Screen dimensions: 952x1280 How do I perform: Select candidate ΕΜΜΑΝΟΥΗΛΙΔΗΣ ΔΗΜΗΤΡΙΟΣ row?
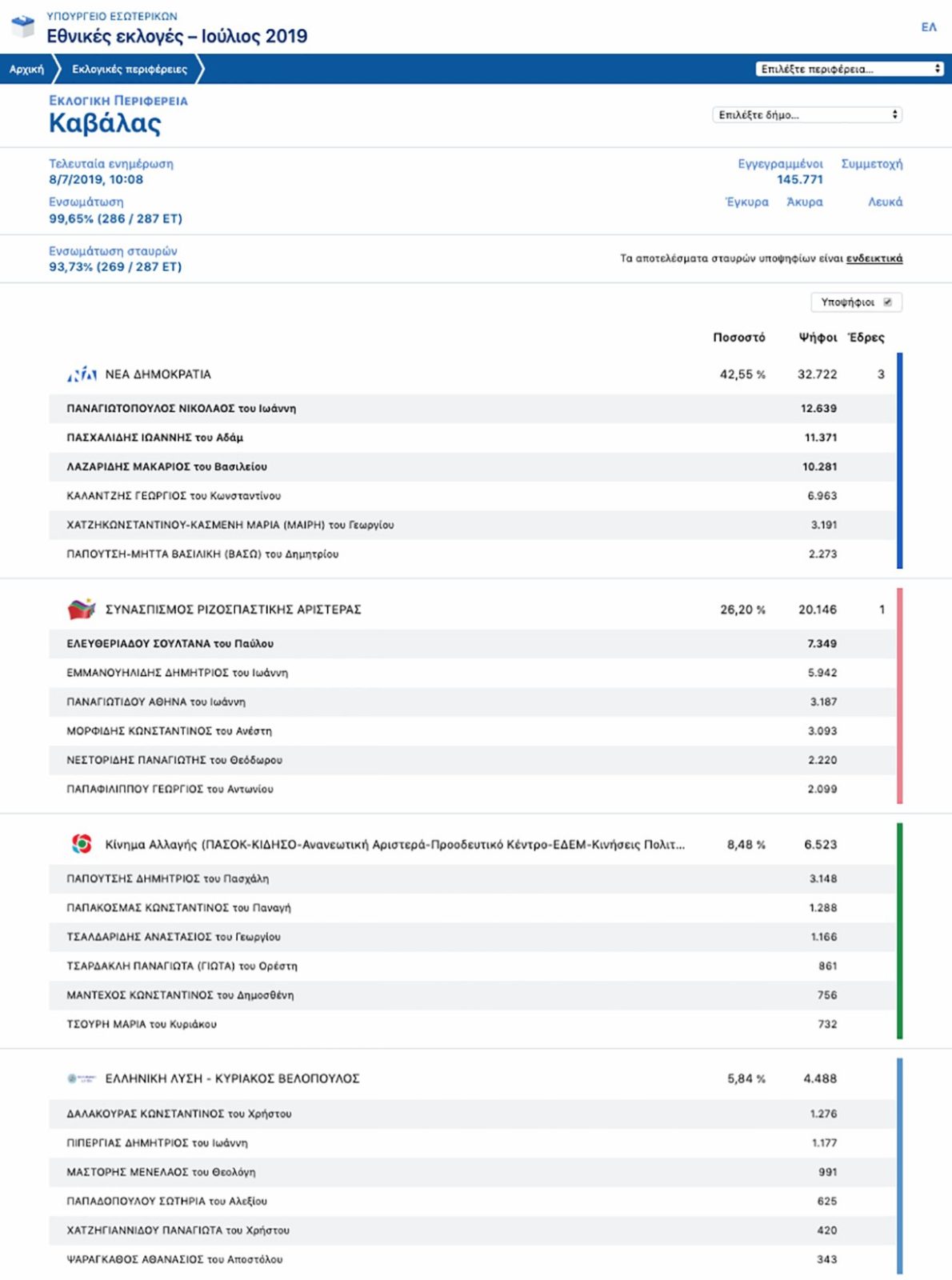pos(472,673)
